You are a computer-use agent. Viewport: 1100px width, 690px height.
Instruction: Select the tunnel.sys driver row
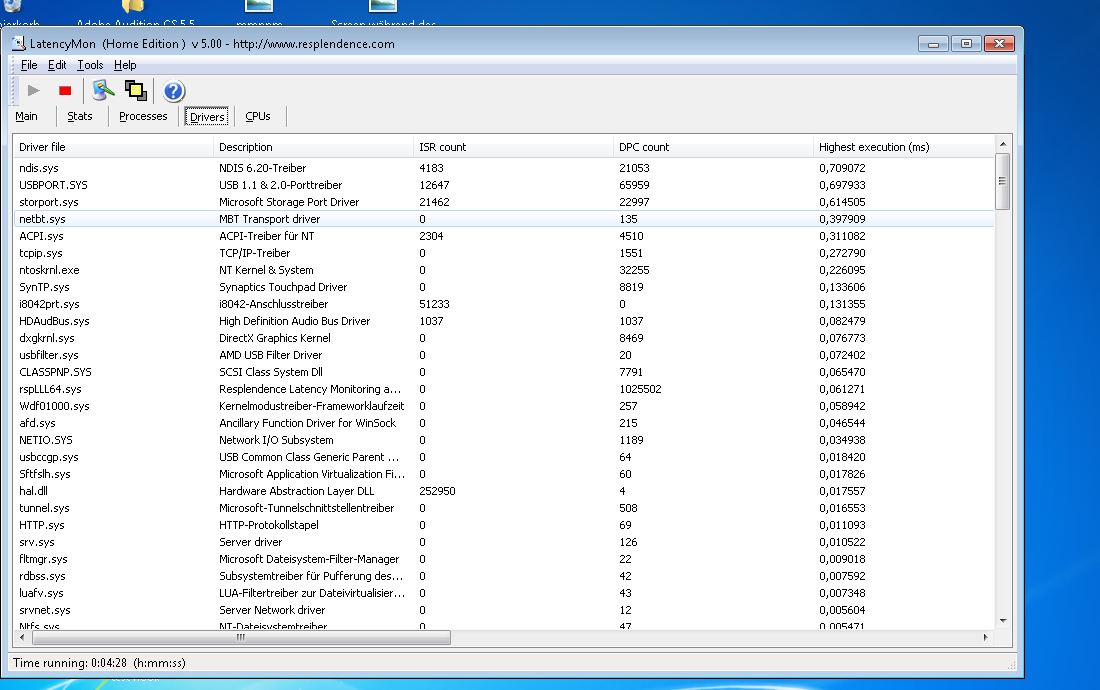point(504,508)
